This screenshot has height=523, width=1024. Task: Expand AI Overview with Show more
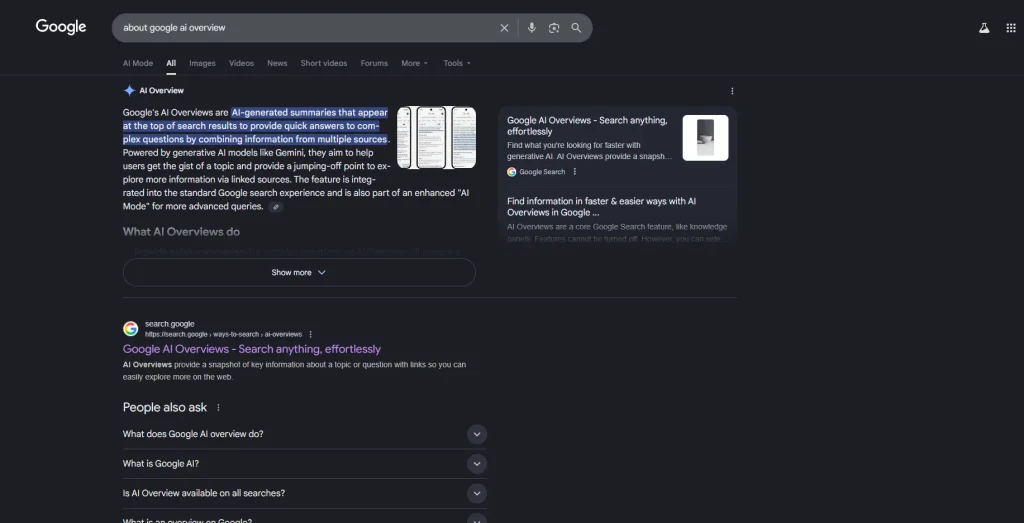(x=299, y=272)
